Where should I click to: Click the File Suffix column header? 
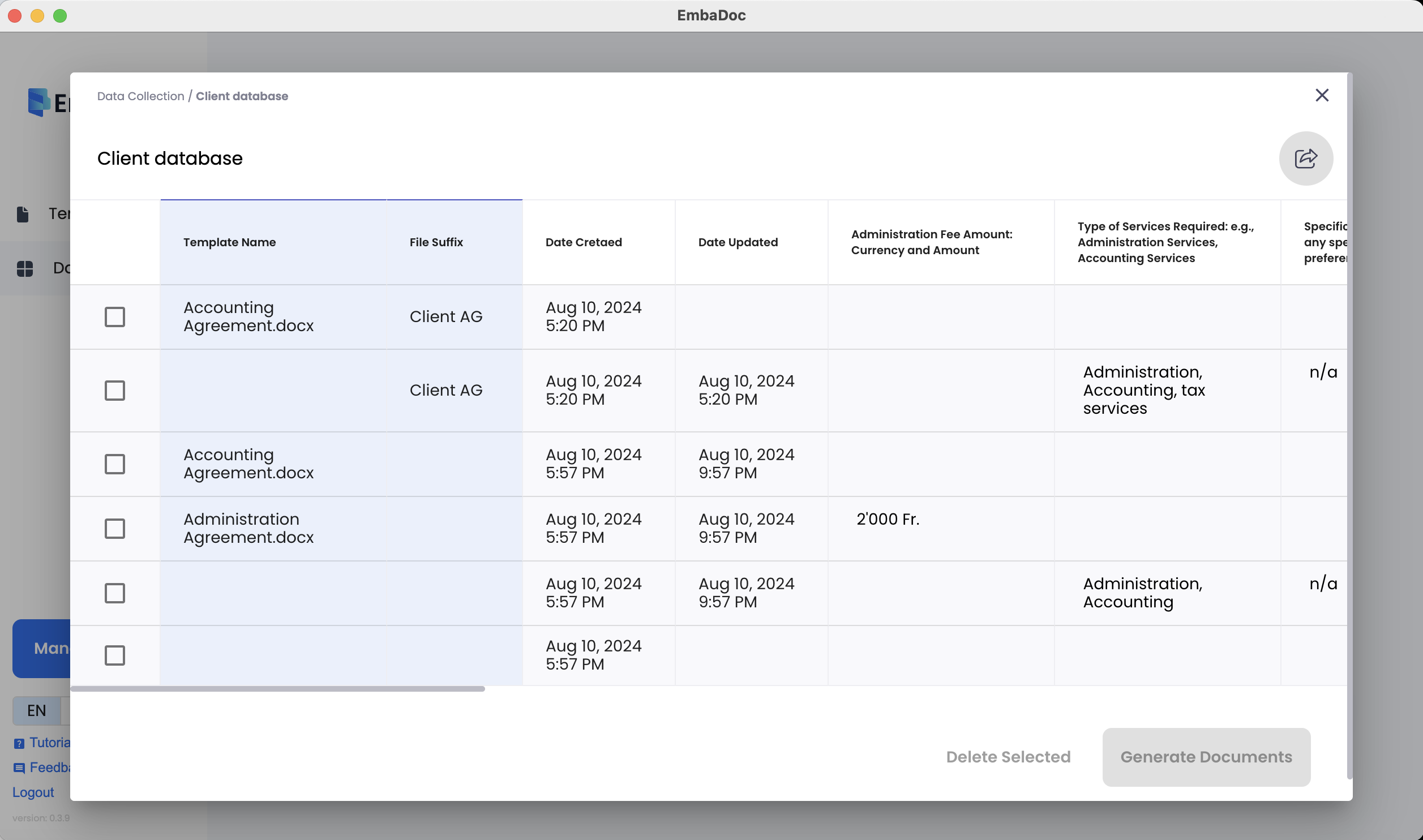[x=436, y=242]
